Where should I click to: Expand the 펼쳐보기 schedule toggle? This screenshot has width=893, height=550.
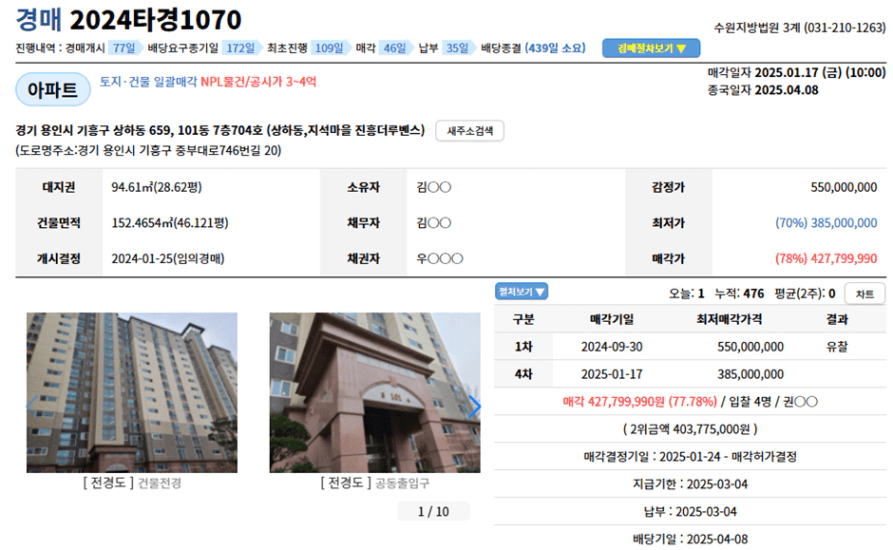point(522,292)
